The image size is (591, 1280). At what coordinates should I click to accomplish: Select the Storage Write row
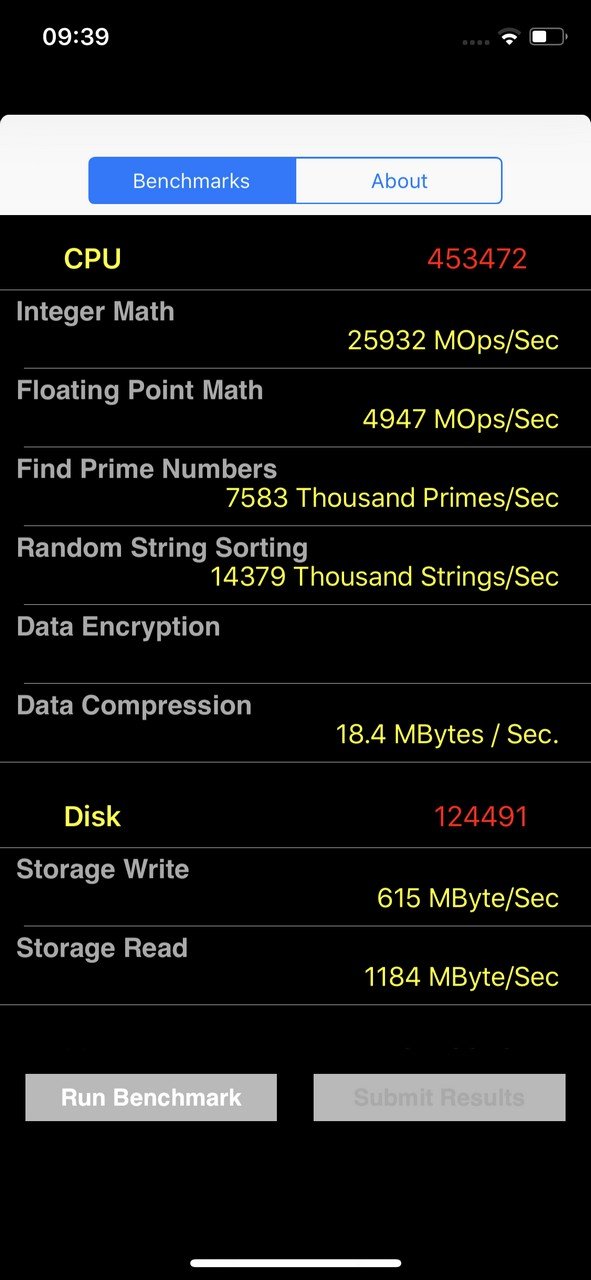pyautogui.click(x=295, y=887)
